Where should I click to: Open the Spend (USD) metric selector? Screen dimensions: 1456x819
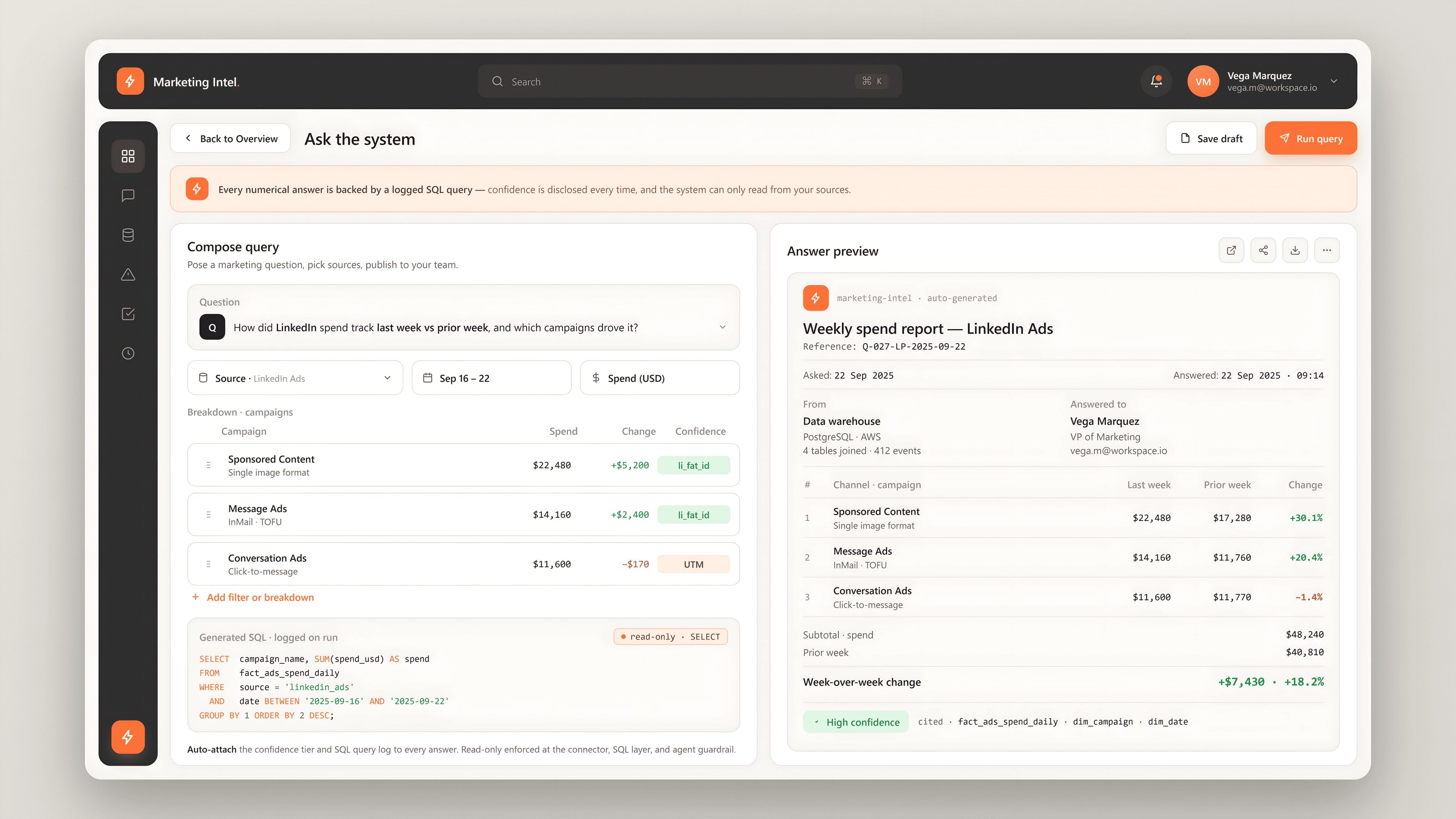click(x=660, y=378)
